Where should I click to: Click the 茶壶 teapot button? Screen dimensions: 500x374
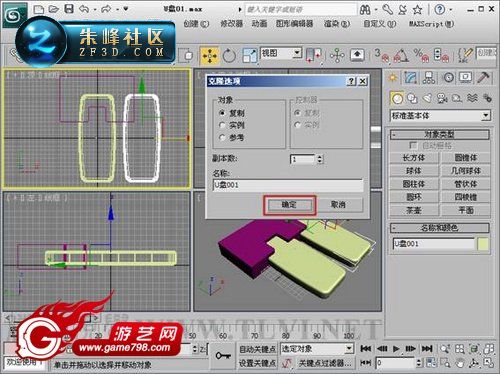(x=414, y=210)
